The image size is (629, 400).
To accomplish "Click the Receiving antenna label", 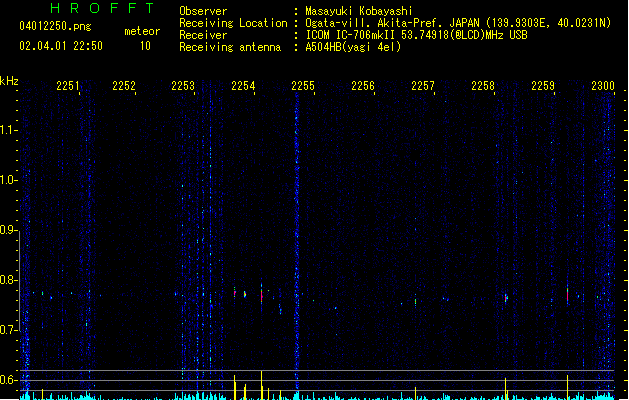I will click(x=230, y=47).
